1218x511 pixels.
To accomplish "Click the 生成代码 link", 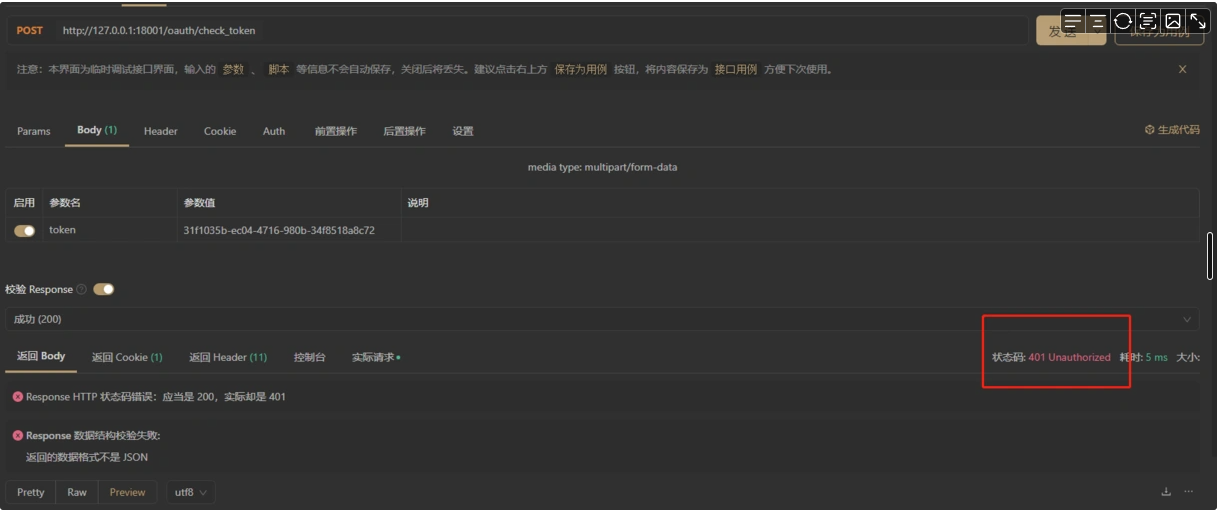I will click(x=1179, y=130).
